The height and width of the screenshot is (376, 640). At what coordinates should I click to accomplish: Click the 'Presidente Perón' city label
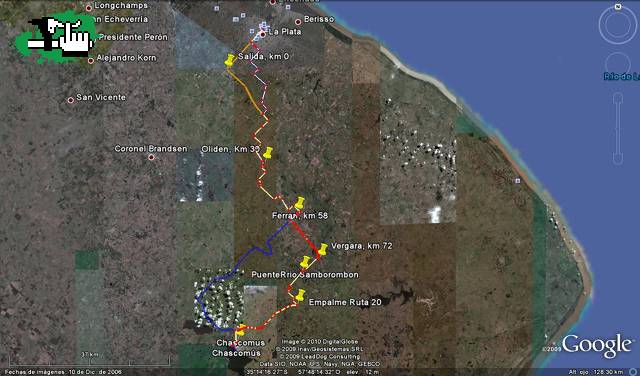[133, 37]
